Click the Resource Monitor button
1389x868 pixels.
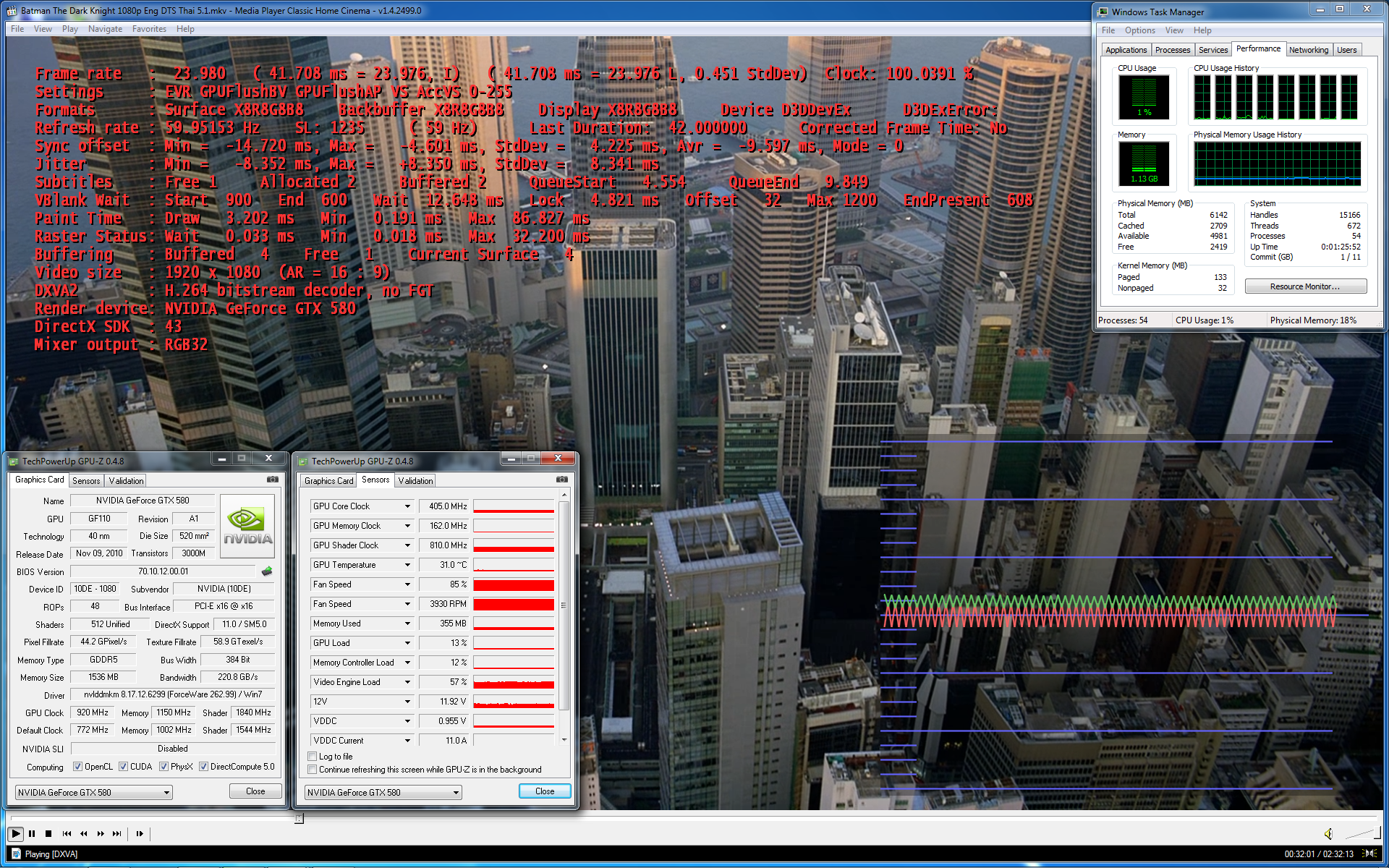(1305, 286)
